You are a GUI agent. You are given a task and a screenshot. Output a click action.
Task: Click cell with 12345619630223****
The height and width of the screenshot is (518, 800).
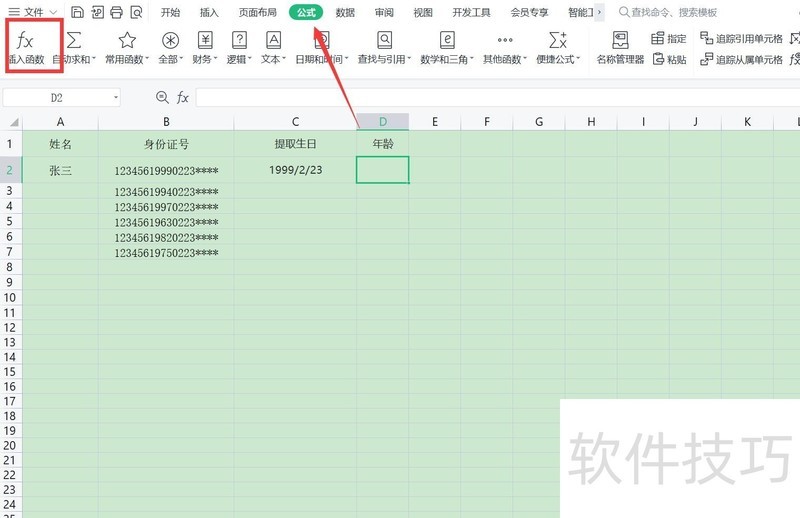pyautogui.click(x=166, y=222)
